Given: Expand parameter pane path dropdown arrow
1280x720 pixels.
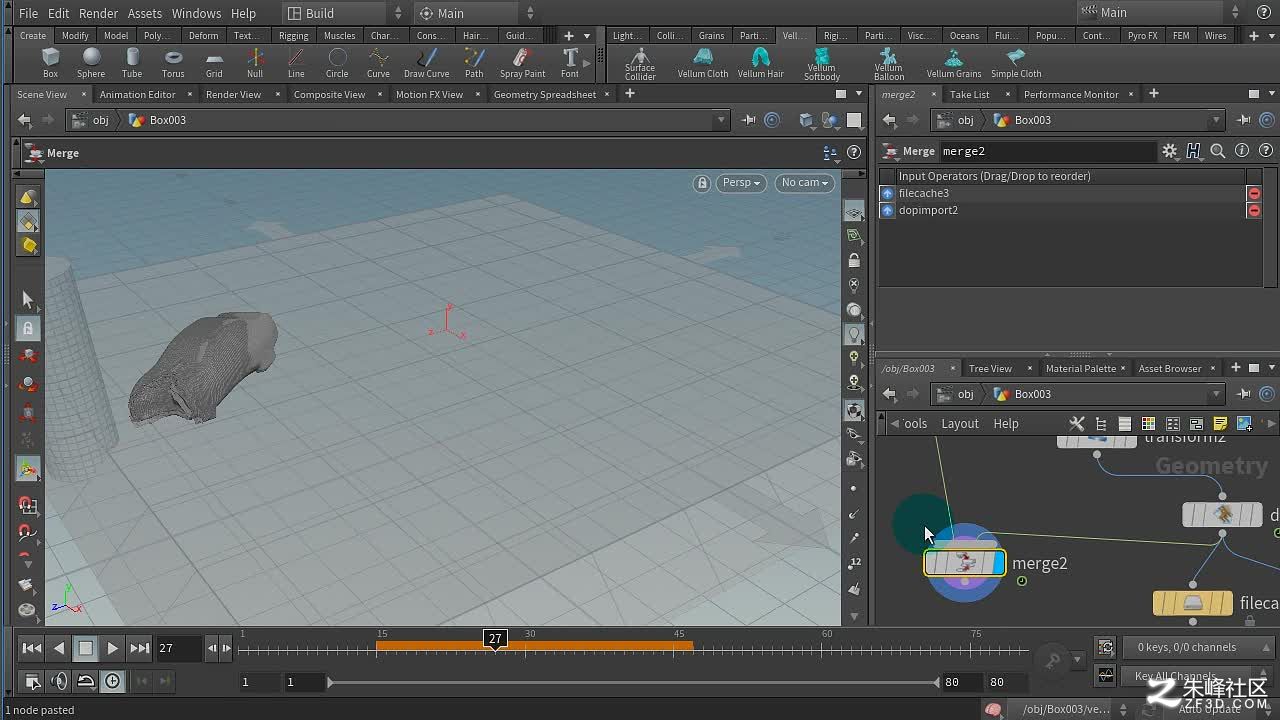Looking at the screenshot, I should (1216, 120).
